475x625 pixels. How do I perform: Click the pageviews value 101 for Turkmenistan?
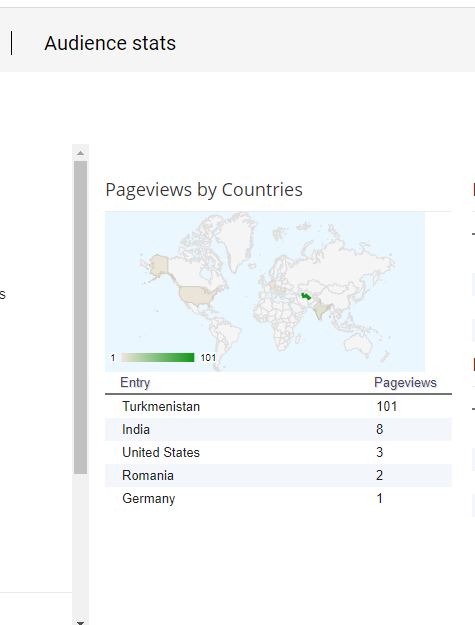coord(387,407)
